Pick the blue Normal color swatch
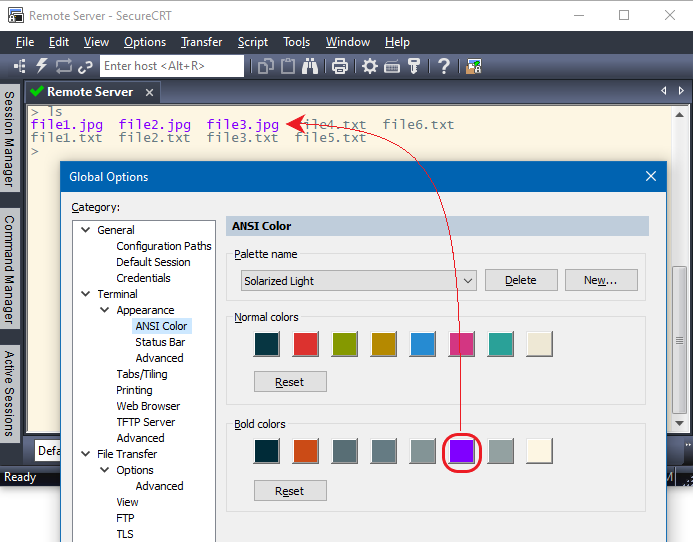The width and height of the screenshot is (693, 542). tap(423, 344)
